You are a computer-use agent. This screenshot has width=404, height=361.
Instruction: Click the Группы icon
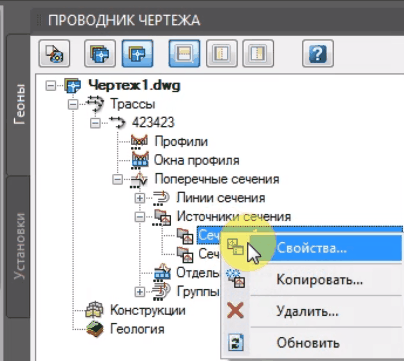pos(161,292)
